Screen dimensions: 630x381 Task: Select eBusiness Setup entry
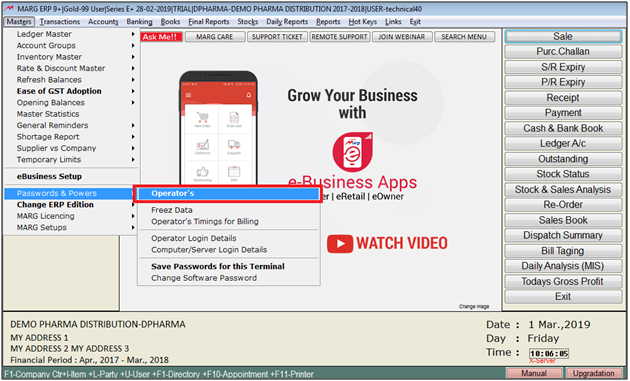point(72,176)
